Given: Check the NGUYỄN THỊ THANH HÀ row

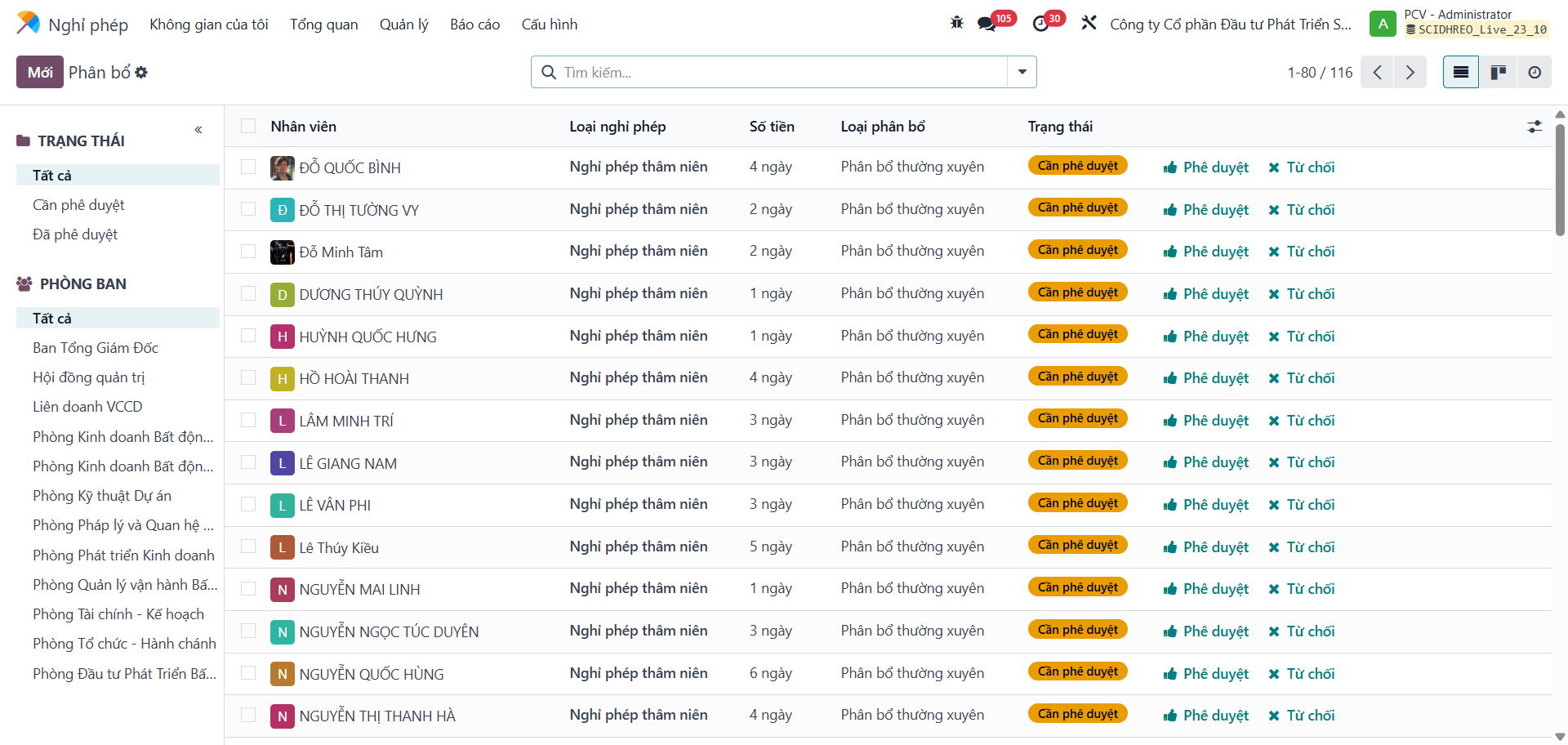Looking at the screenshot, I should (248, 715).
